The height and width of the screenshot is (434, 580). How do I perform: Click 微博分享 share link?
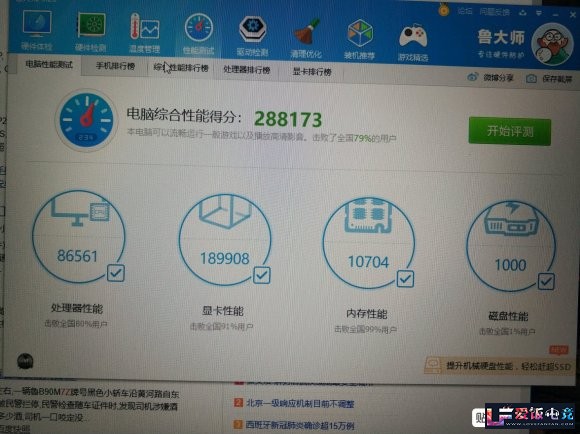pos(491,77)
